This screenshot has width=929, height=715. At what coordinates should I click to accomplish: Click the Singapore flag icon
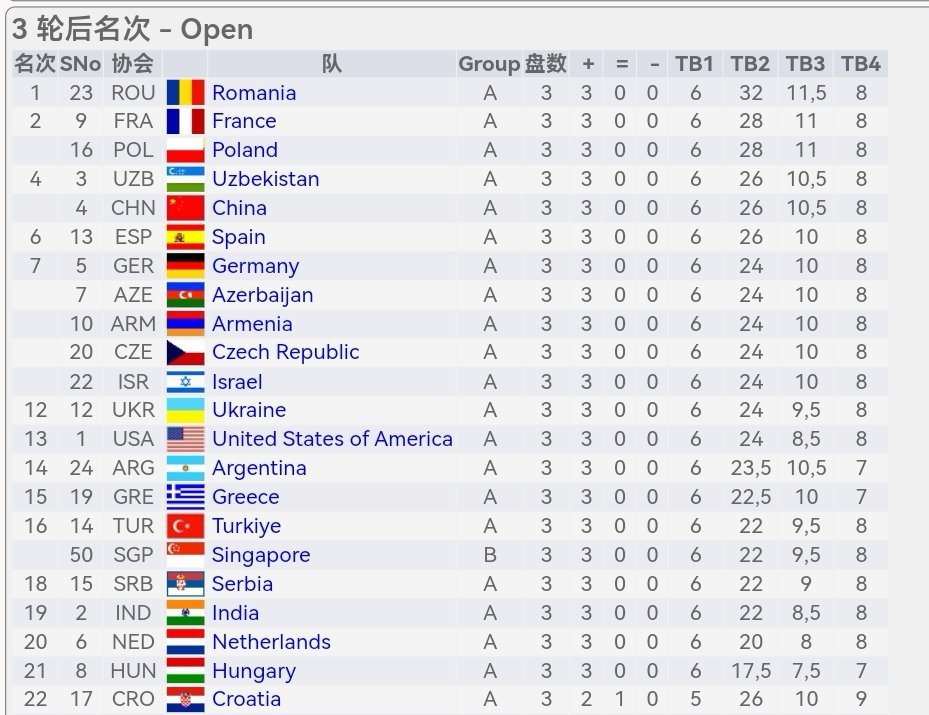coord(185,555)
